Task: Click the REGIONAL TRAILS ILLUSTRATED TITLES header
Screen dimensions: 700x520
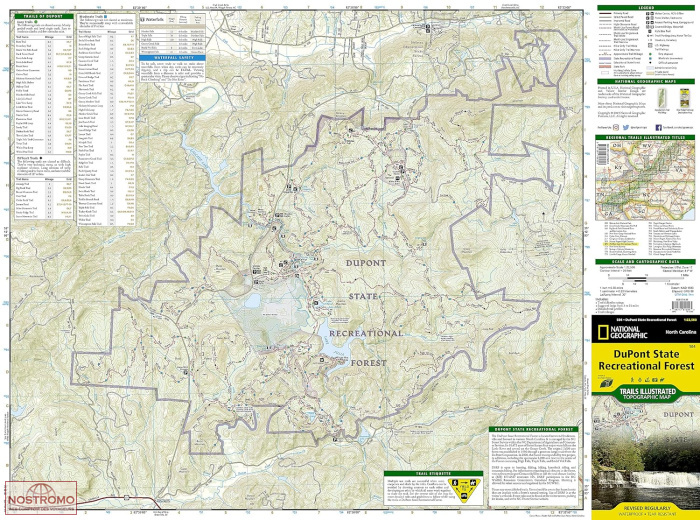Action: point(646,137)
